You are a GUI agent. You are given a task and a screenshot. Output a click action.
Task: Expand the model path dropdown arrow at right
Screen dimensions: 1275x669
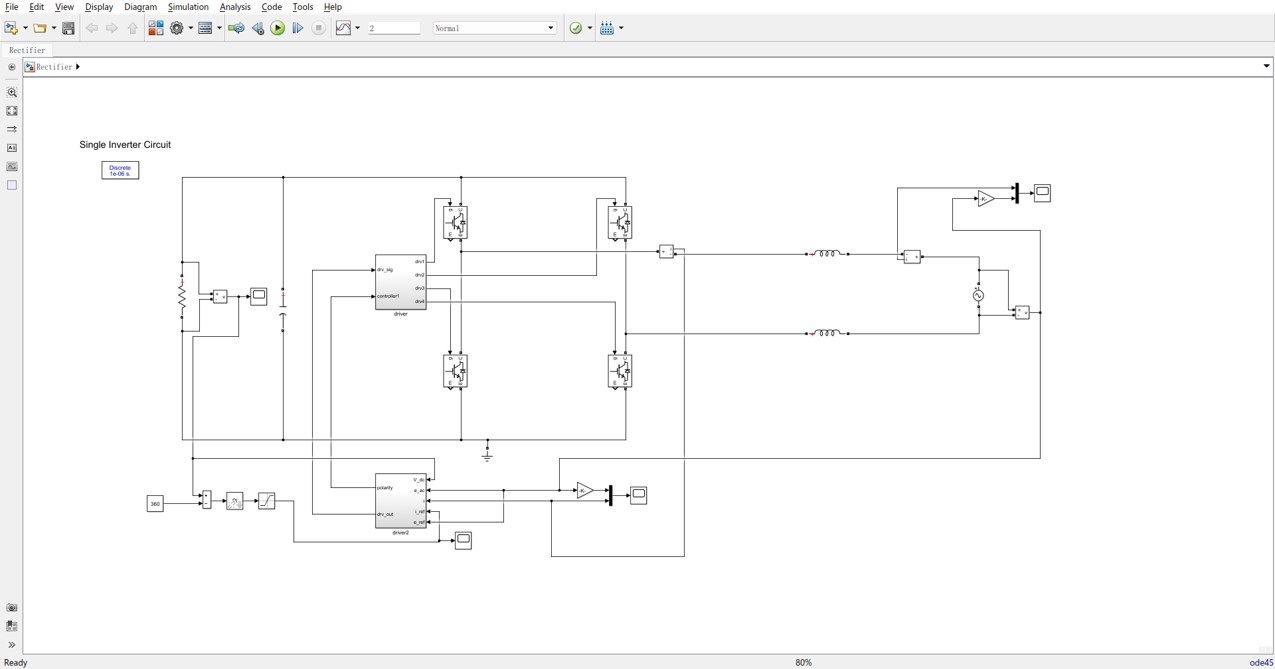click(1266, 67)
